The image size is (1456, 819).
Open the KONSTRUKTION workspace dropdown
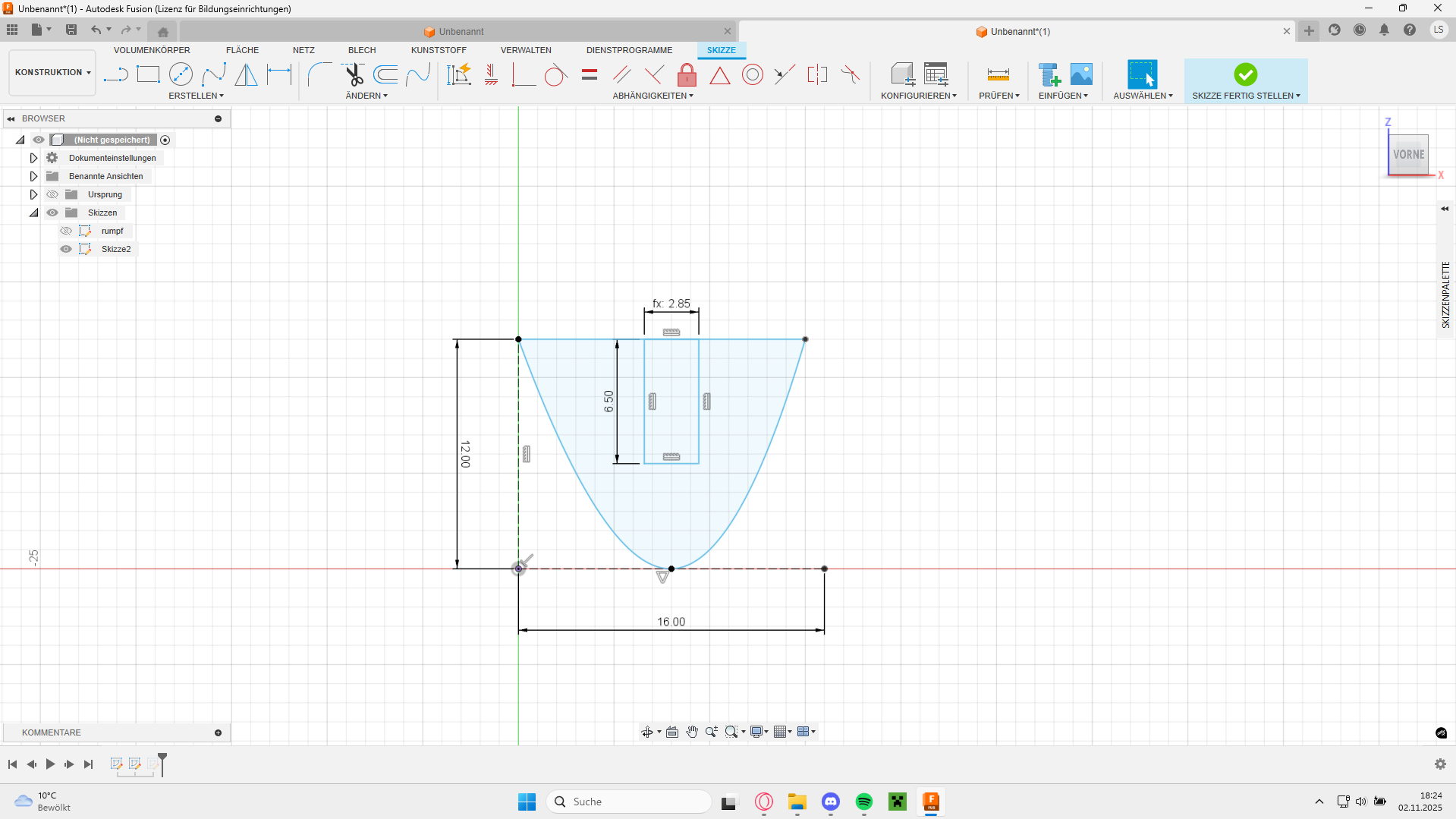click(52, 73)
